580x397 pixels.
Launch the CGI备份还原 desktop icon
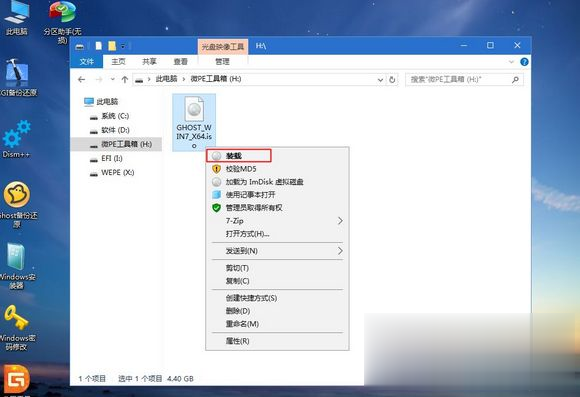coord(17,78)
